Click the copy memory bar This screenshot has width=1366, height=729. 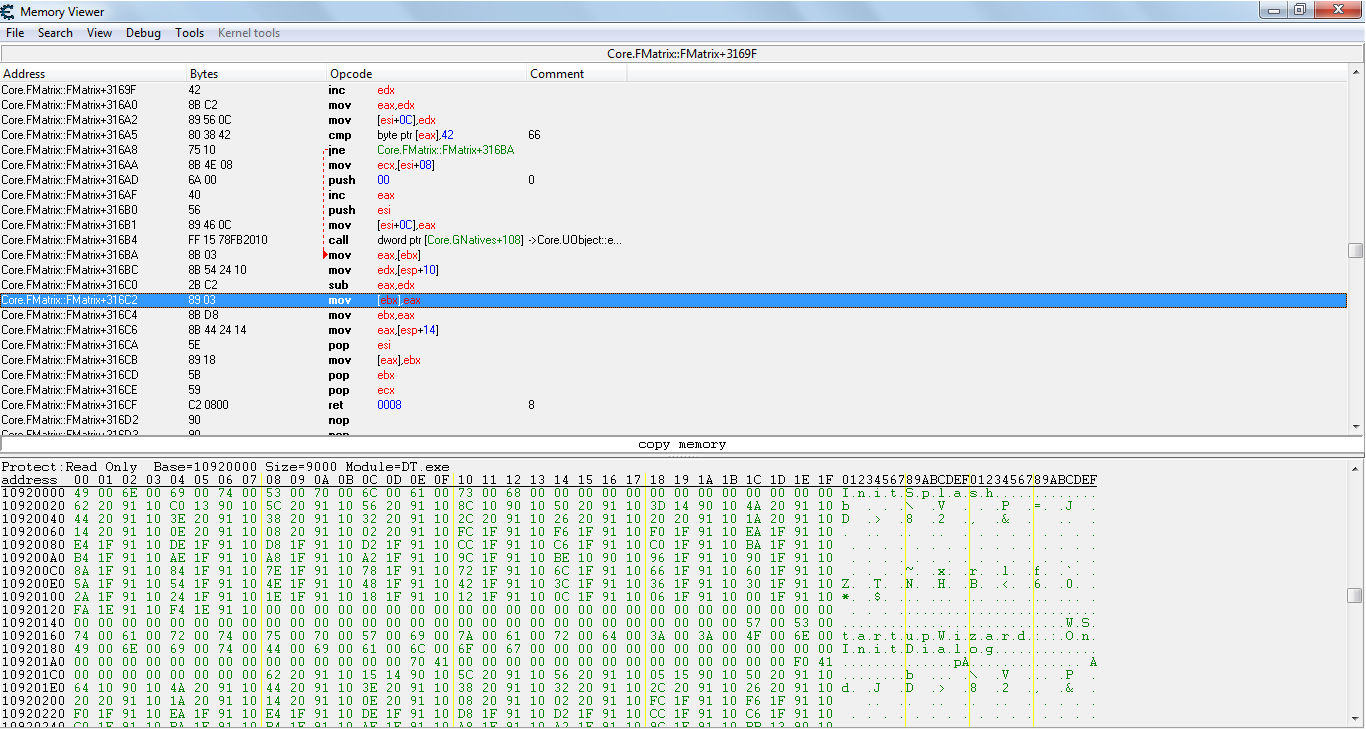[682, 444]
